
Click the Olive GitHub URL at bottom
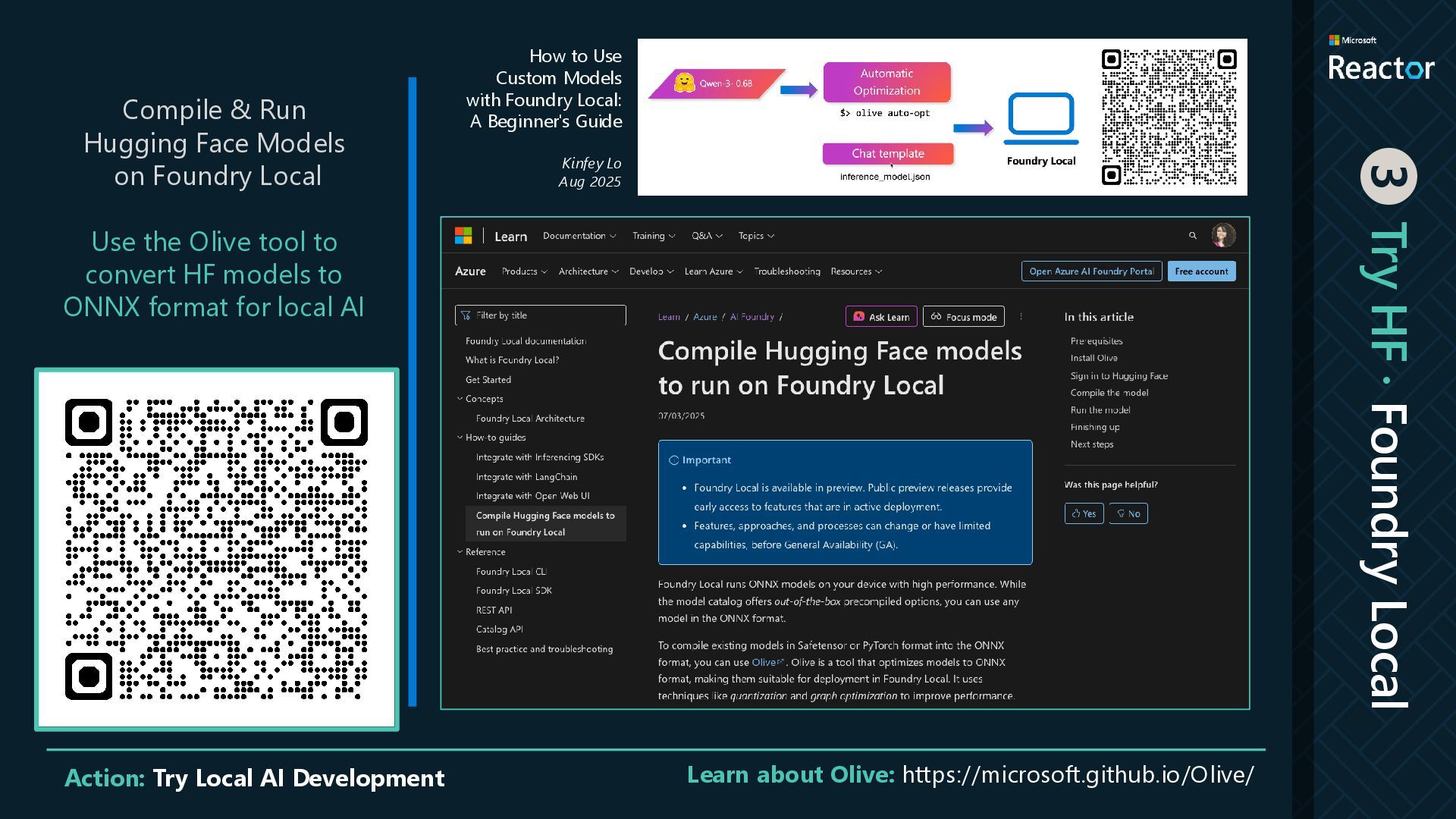[x=1078, y=775]
